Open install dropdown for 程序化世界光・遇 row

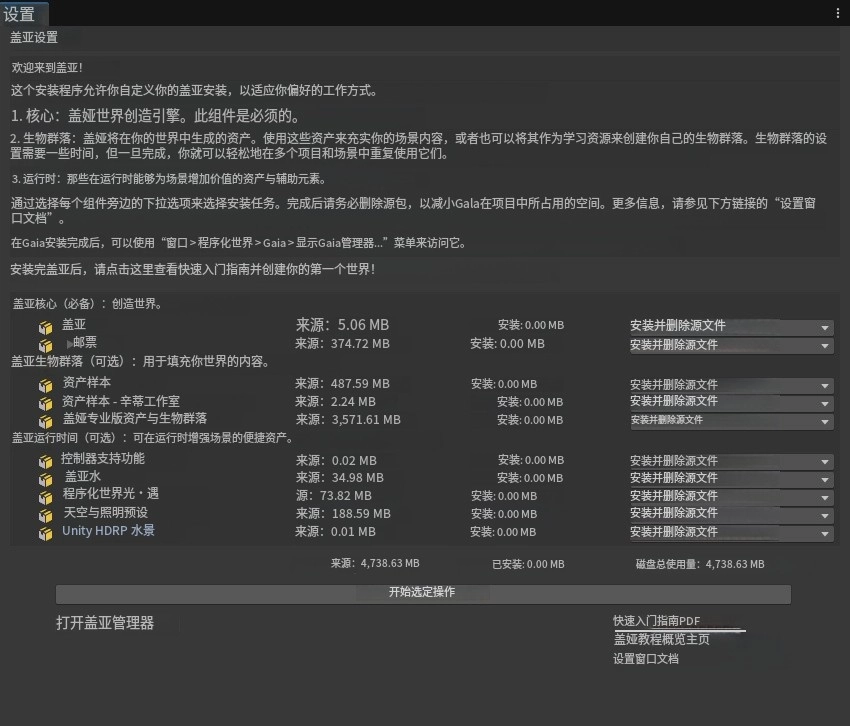pos(731,497)
